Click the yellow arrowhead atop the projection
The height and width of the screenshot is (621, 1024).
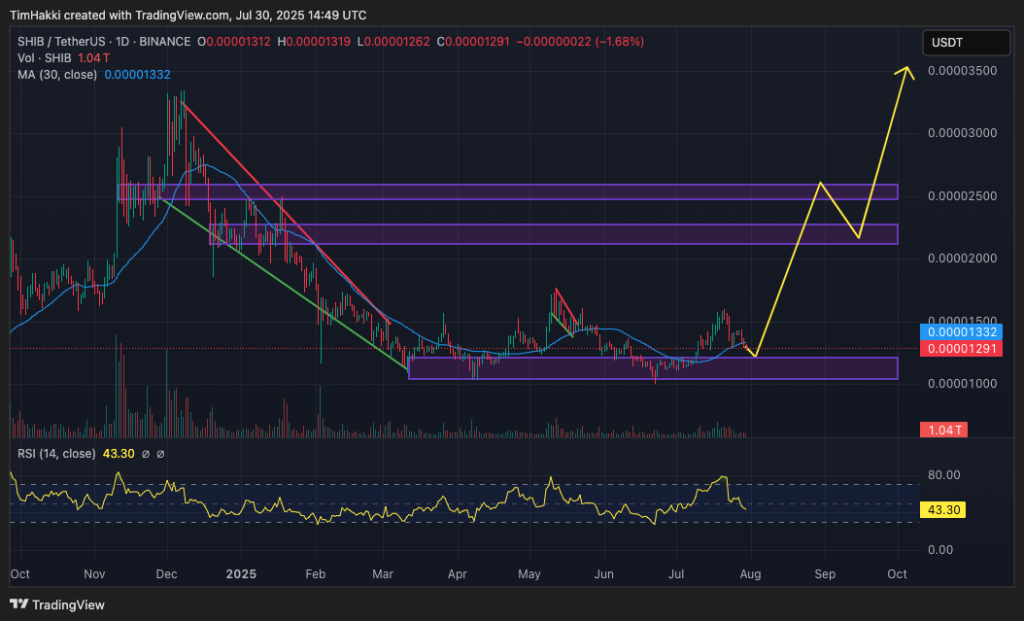[907, 71]
